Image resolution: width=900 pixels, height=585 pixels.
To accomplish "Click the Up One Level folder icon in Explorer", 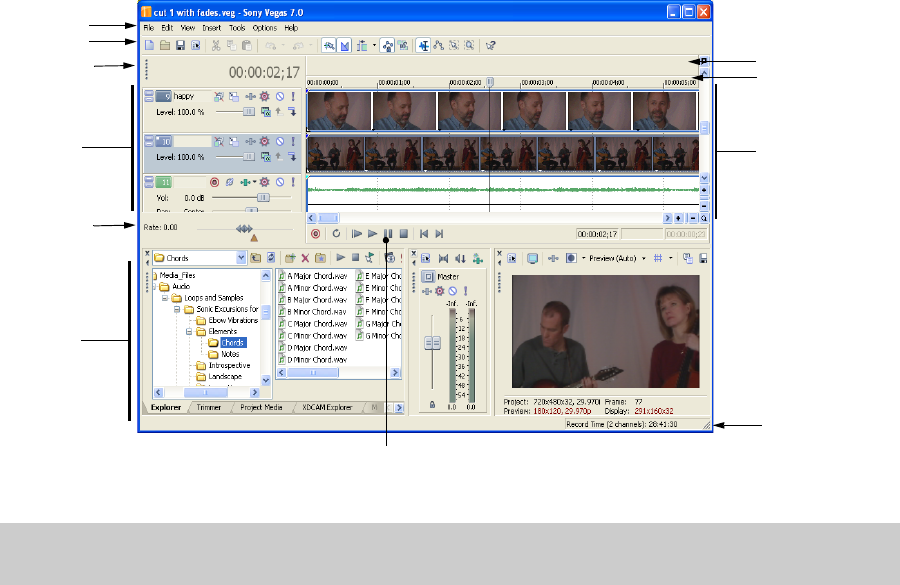I will (255, 258).
